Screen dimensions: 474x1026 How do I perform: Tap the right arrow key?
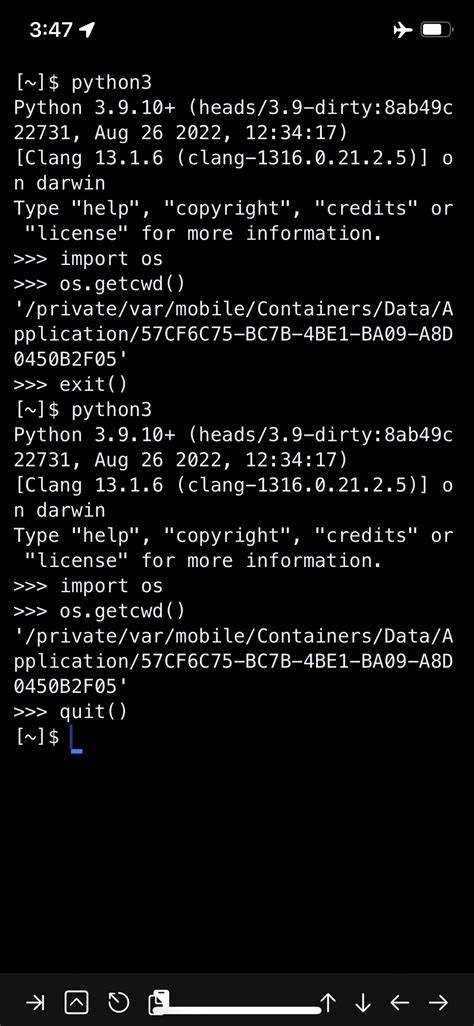pyautogui.click(x=439, y=1002)
